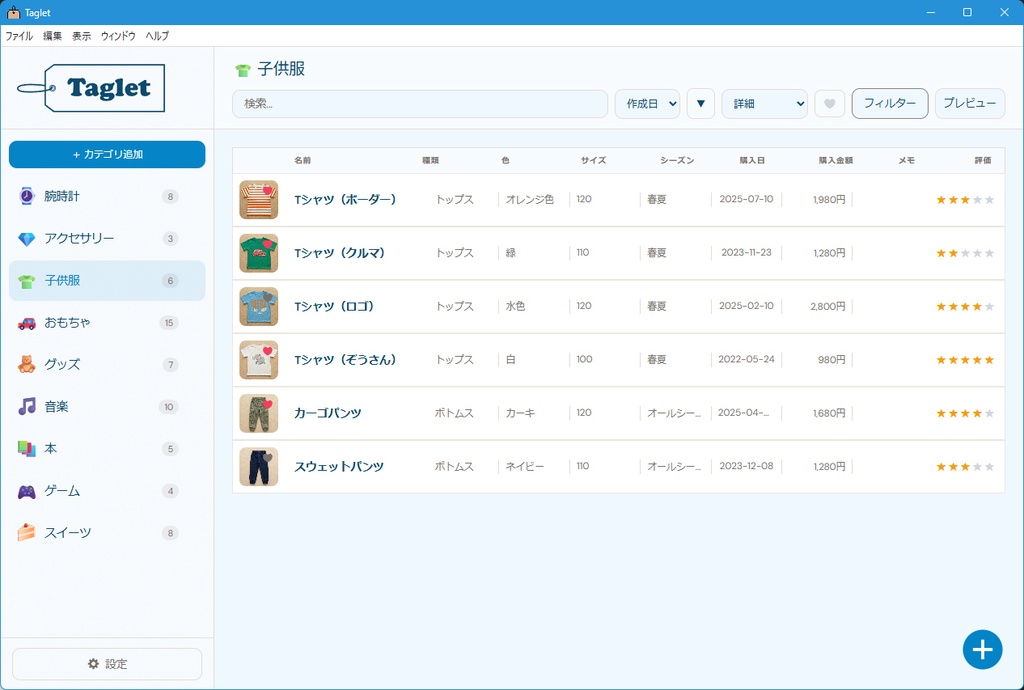Click the Taglet tag logo

tap(91, 88)
